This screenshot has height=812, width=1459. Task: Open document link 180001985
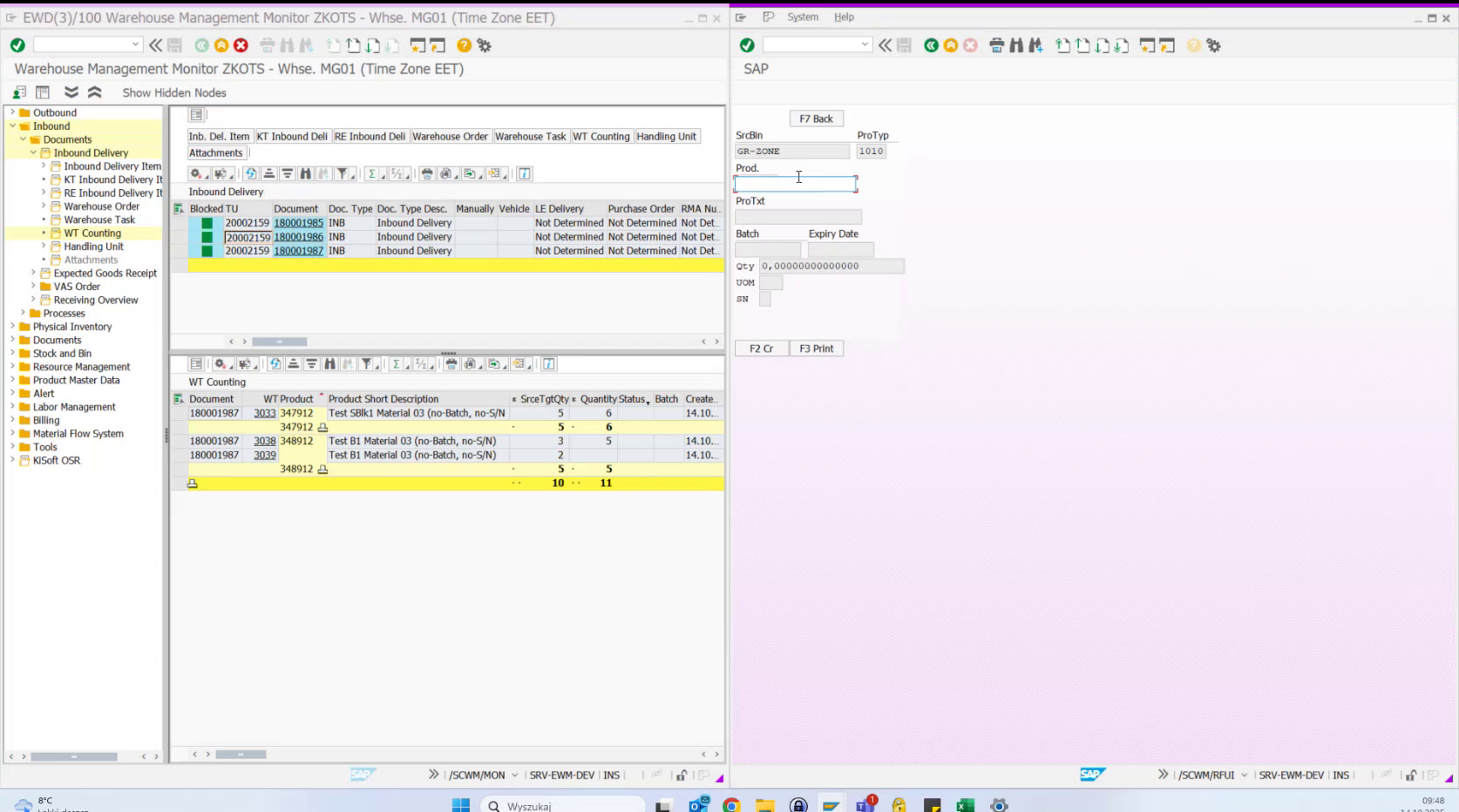pyautogui.click(x=299, y=223)
